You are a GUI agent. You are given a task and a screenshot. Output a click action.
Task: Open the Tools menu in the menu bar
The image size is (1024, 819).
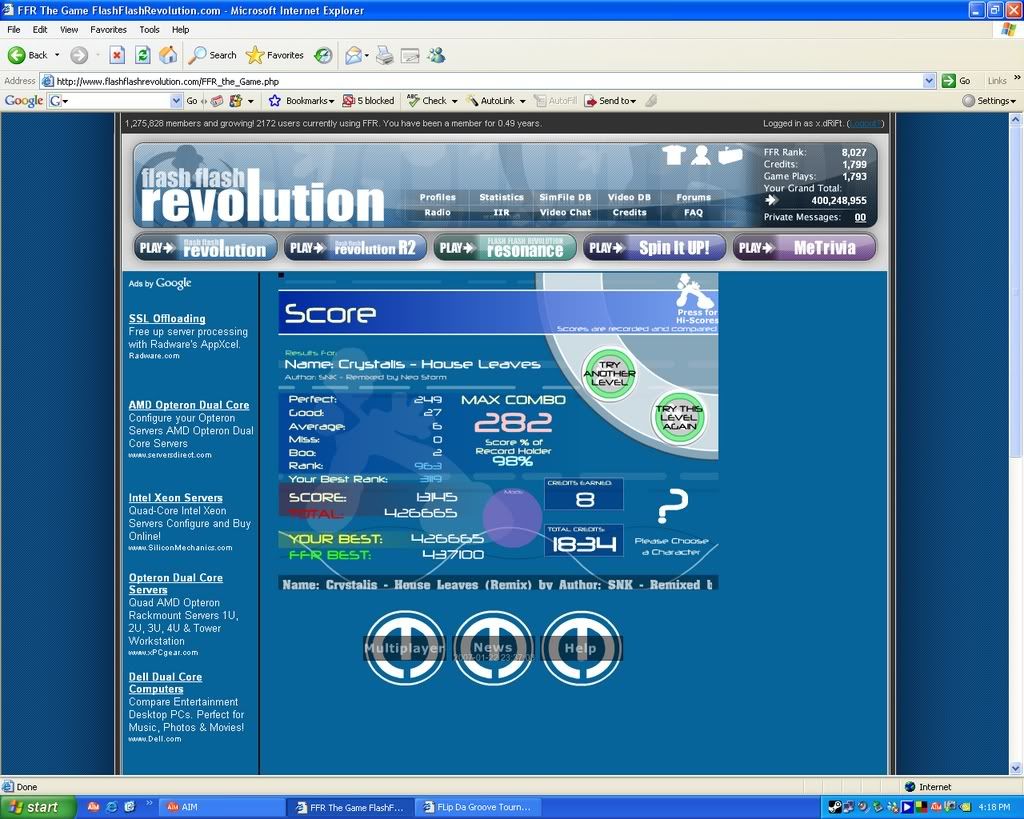(149, 30)
